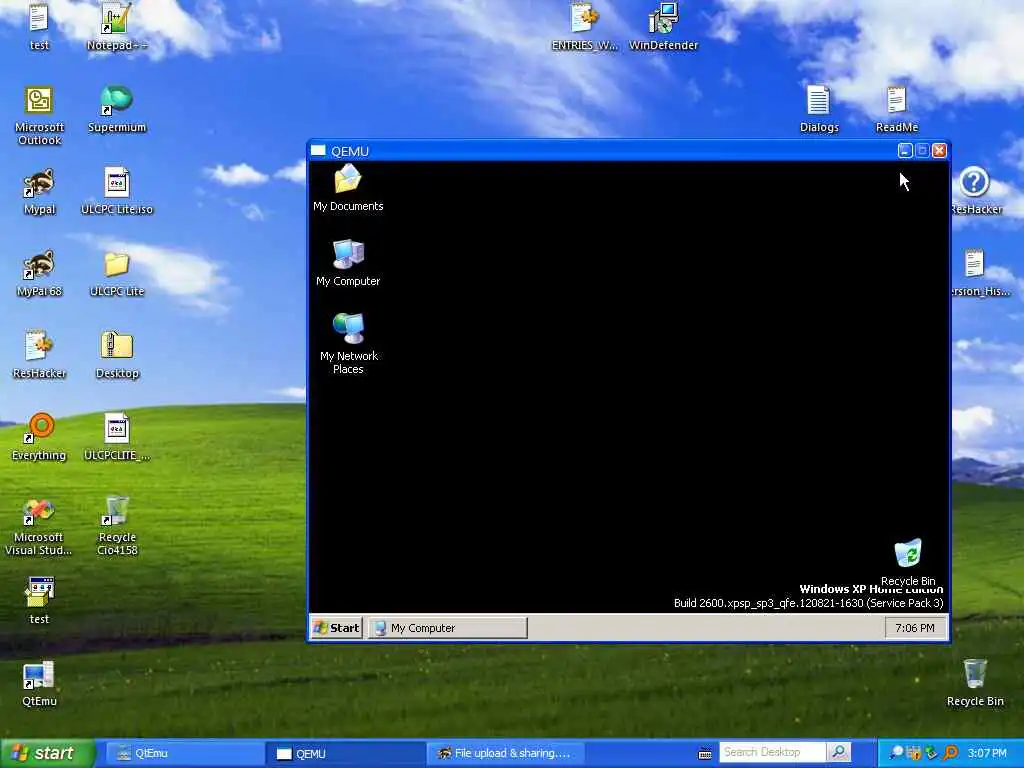
Task: Close the QEMU window
Action: 939,151
